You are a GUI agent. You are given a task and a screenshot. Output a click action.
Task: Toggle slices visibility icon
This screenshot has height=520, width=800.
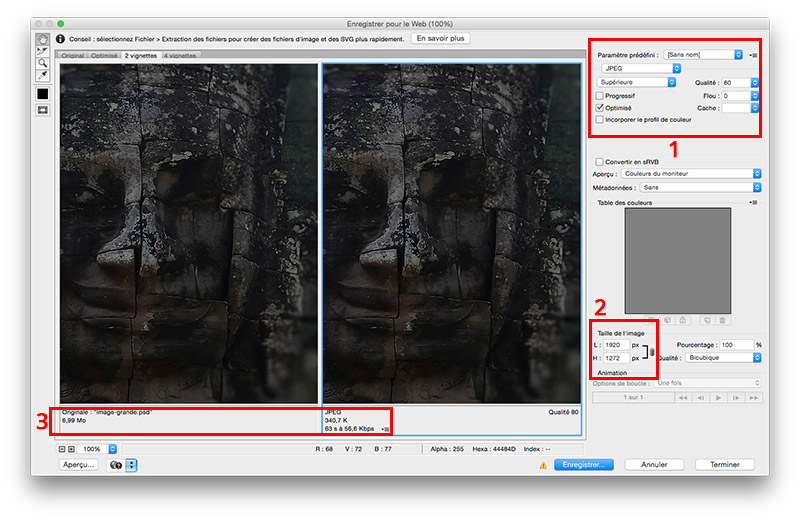pyautogui.click(x=43, y=110)
